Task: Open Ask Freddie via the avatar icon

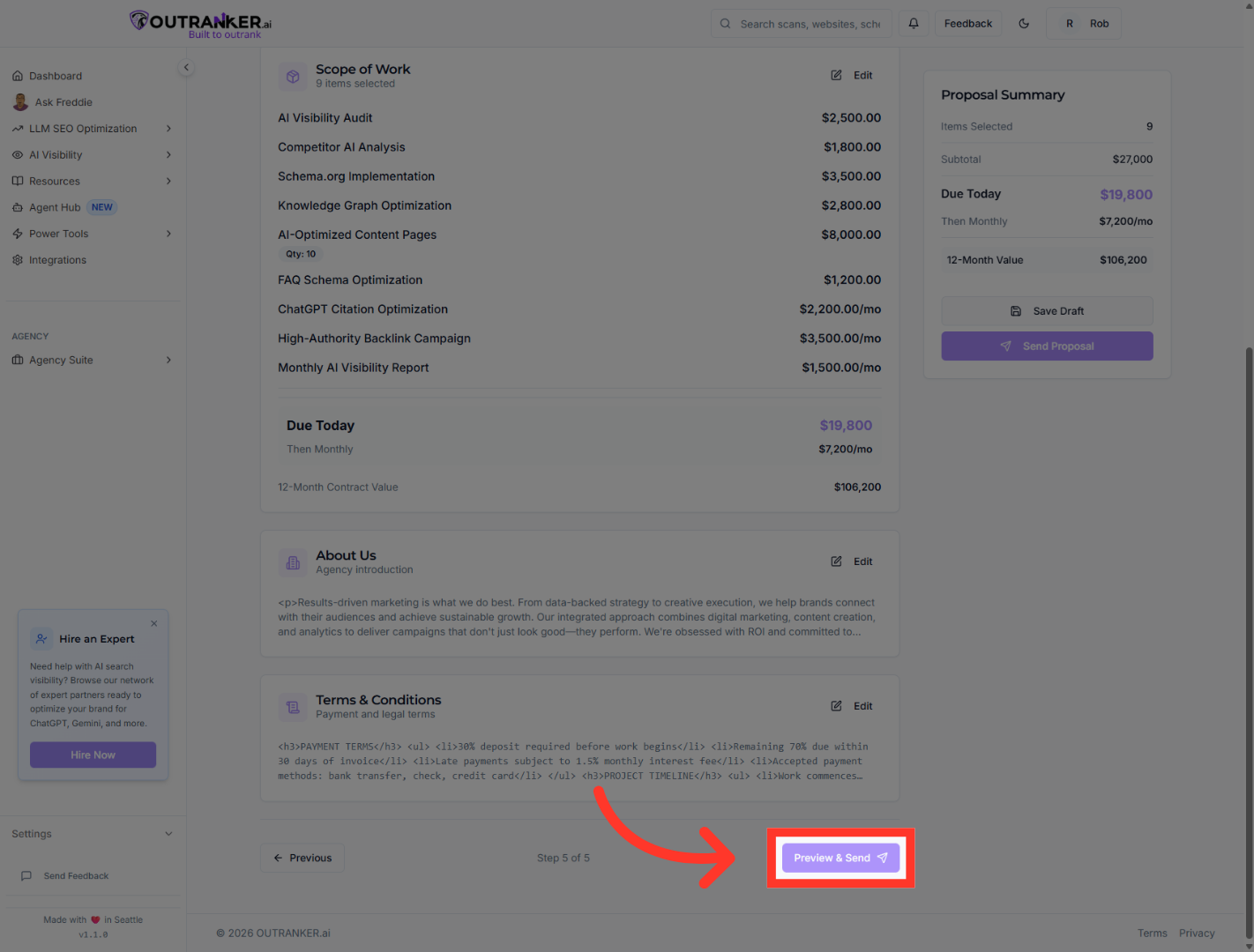Action: pos(20,102)
